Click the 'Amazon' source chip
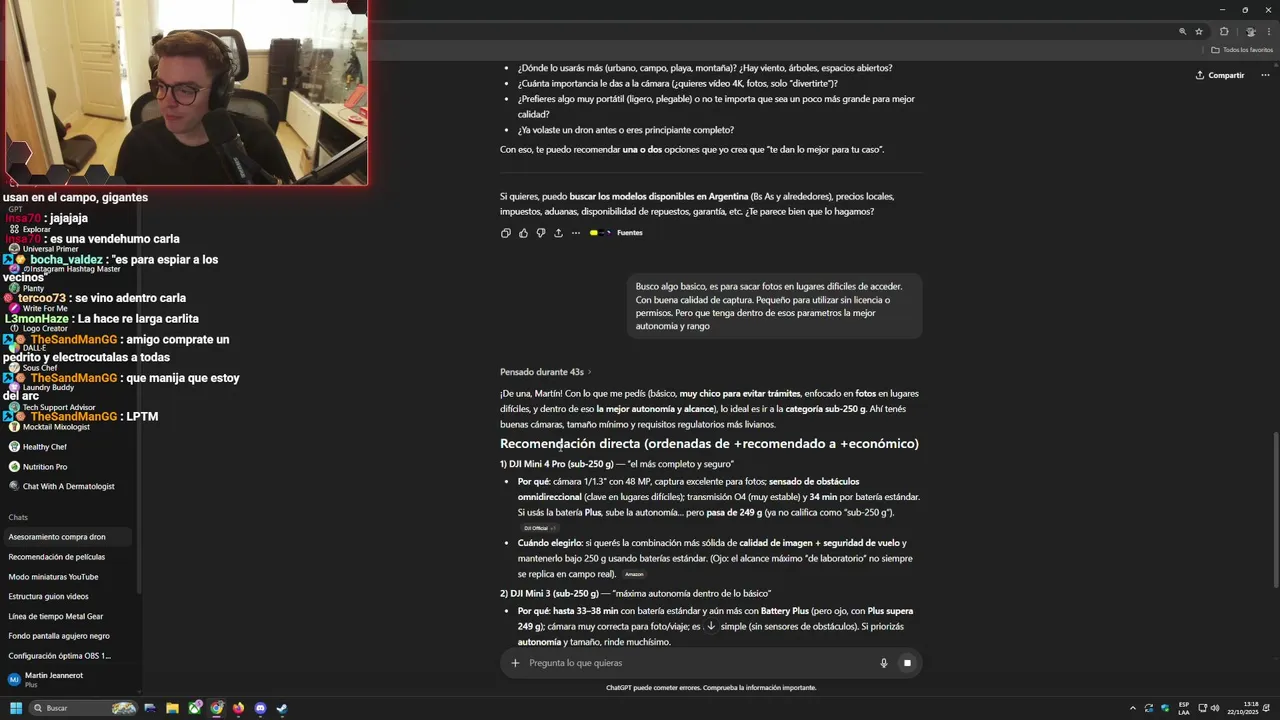Screen dimensions: 1280x720 634,575
